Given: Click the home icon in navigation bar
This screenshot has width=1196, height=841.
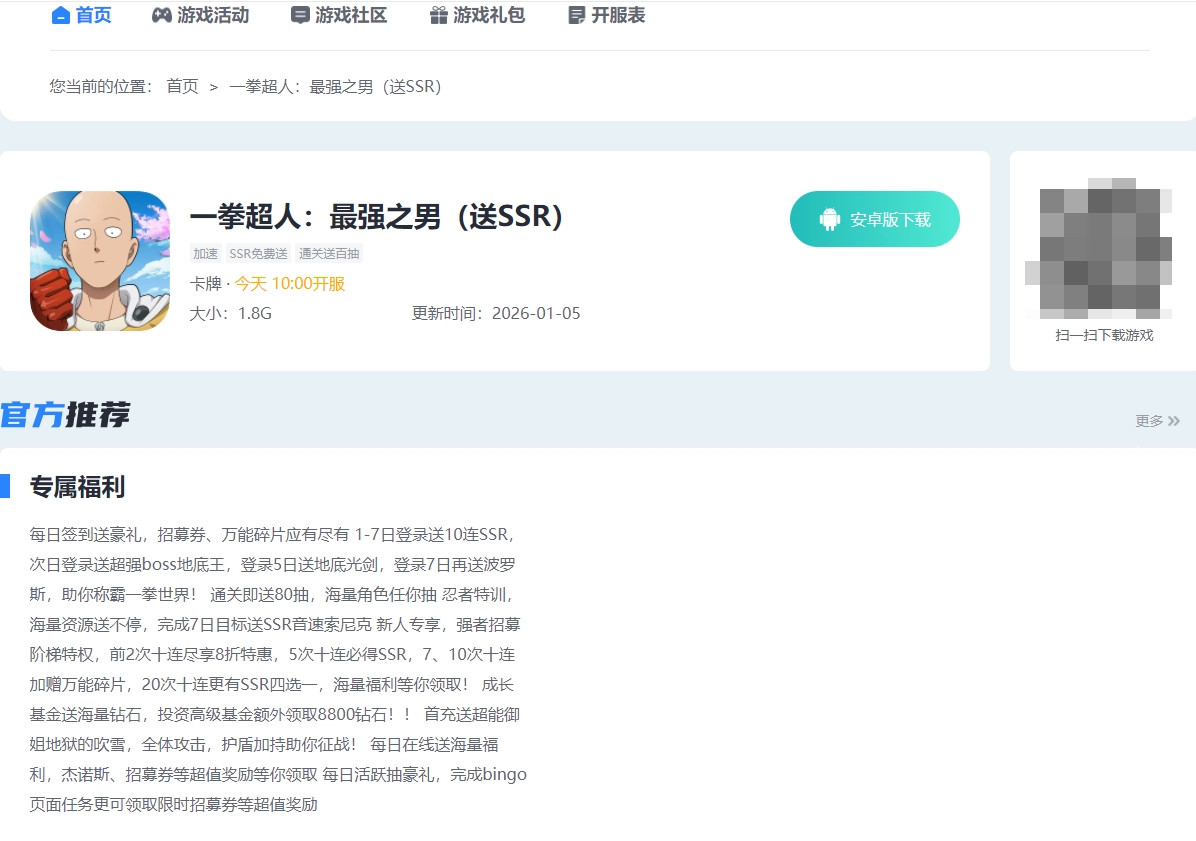Looking at the screenshot, I should click(x=61, y=16).
